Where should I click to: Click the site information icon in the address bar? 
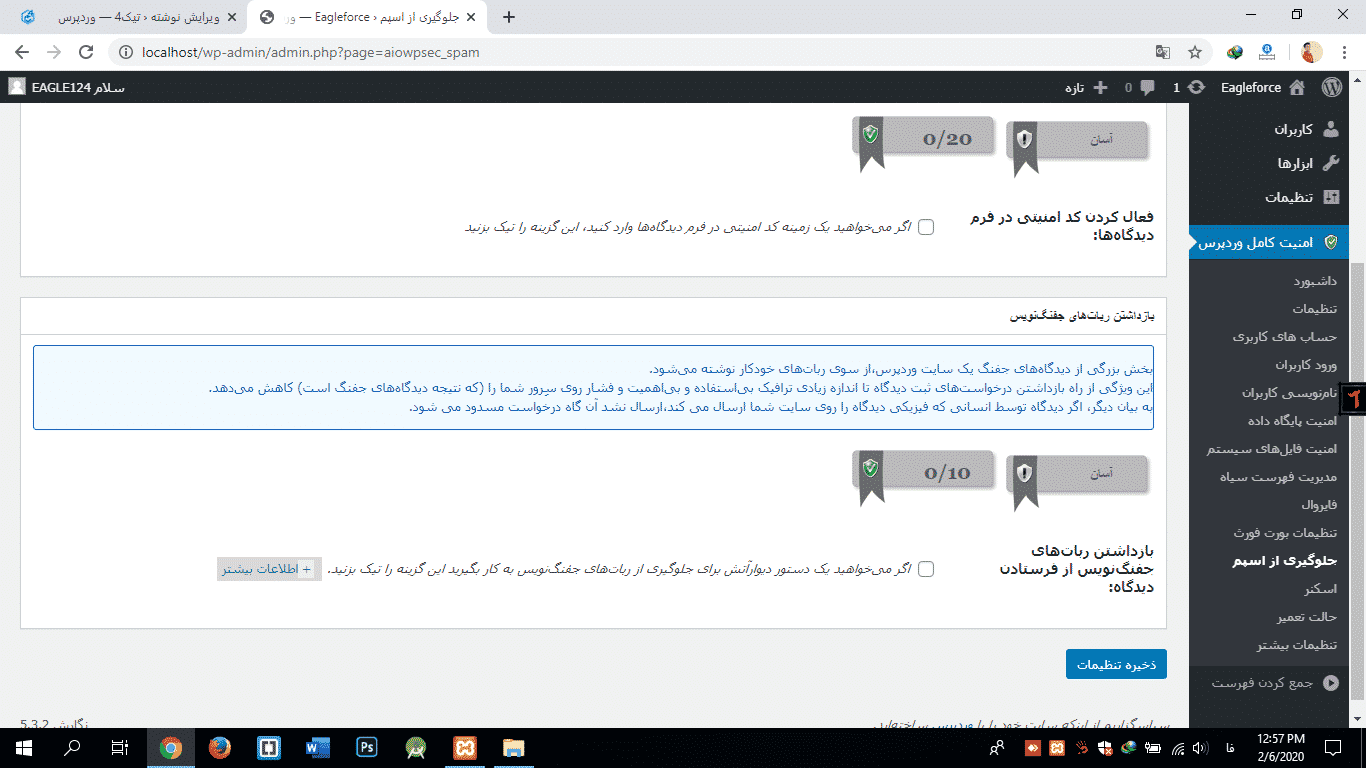[x=126, y=52]
